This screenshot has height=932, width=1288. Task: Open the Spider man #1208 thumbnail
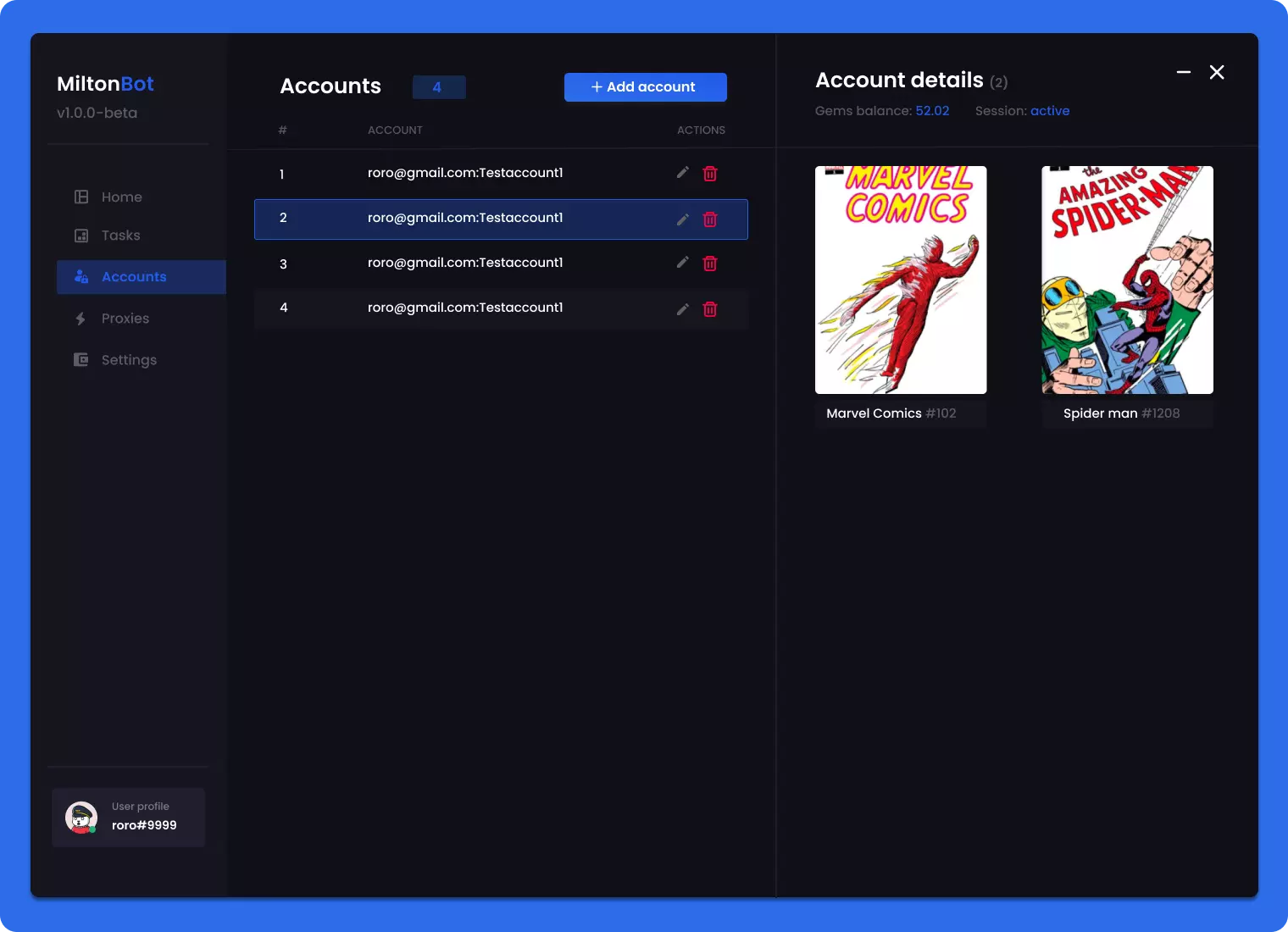click(1127, 280)
